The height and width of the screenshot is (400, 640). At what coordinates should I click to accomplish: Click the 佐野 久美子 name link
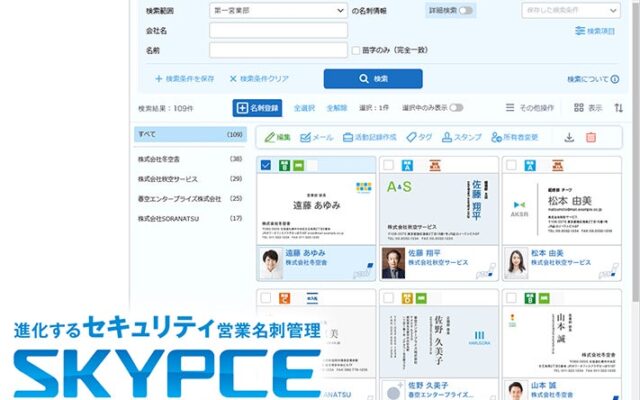pyautogui.click(x=428, y=385)
